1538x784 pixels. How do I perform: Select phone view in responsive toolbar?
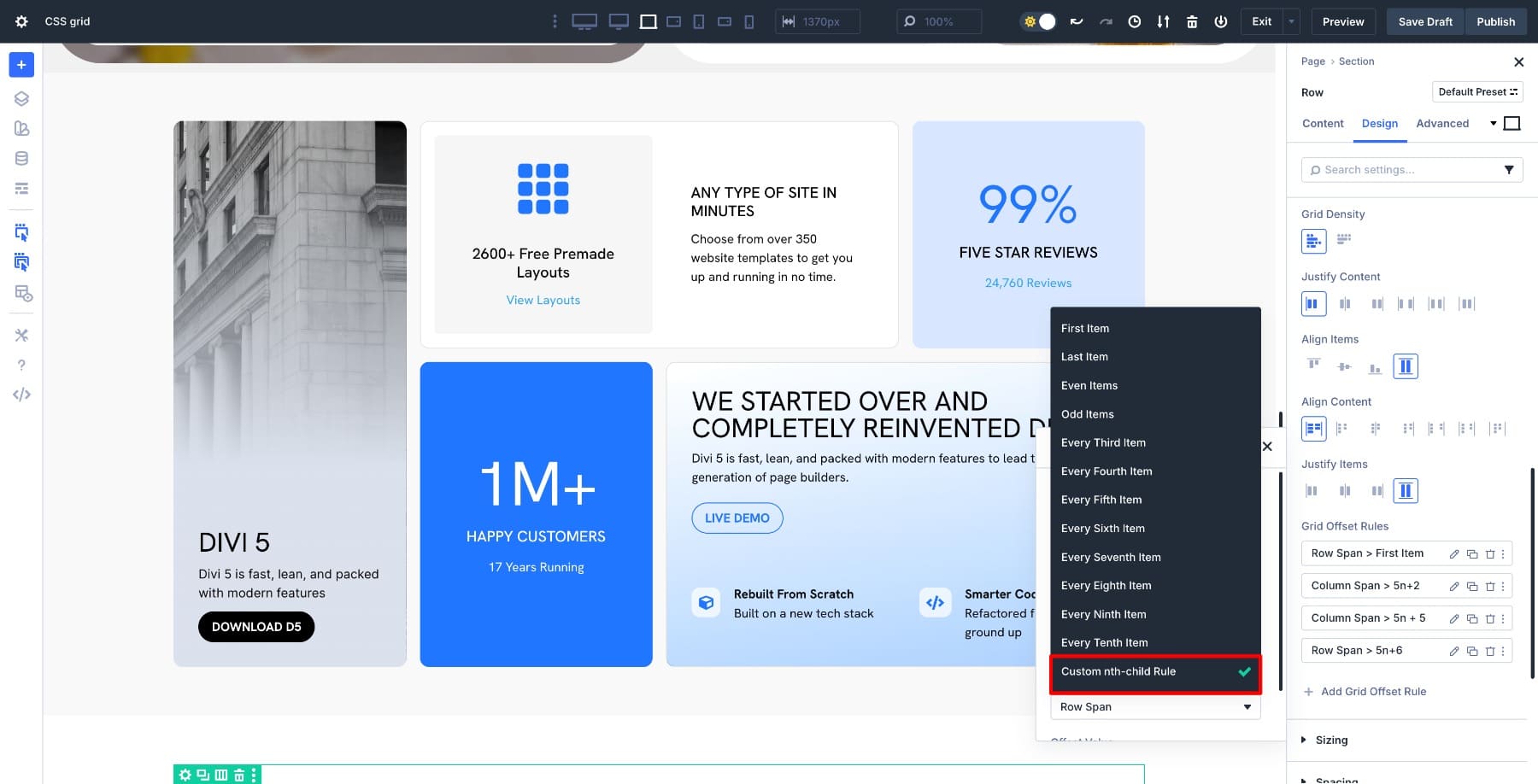pyautogui.click(x=749, y=21)
